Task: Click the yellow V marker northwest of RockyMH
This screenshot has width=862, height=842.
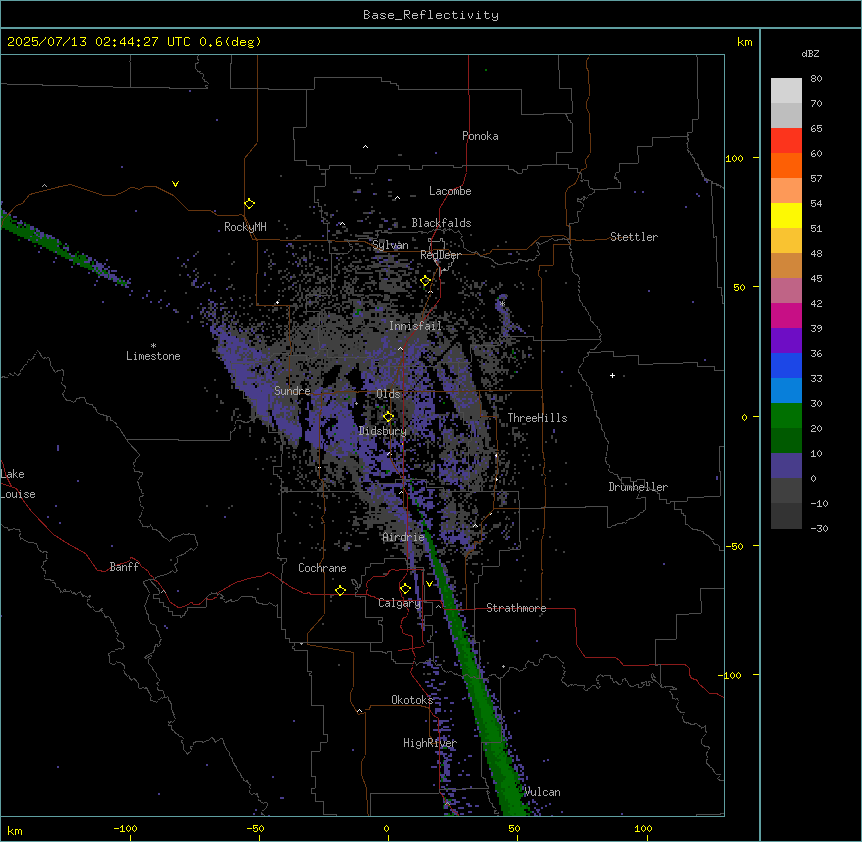Action: [175, 184]
